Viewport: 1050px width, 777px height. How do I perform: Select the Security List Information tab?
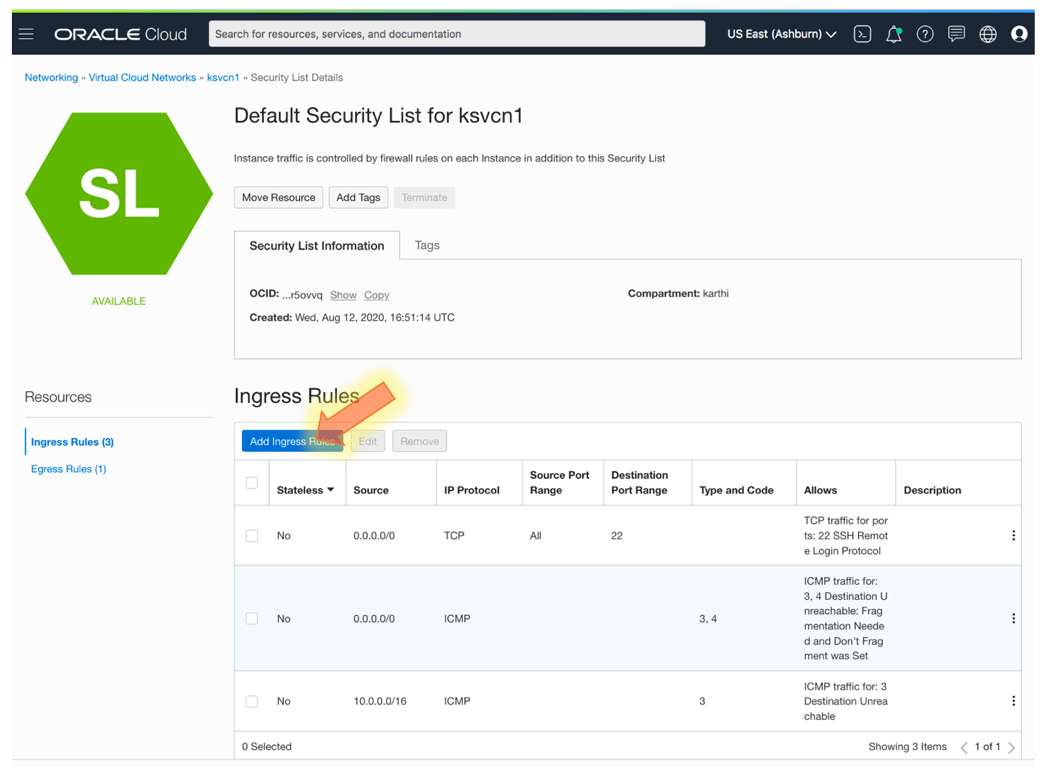(x=316, y=245)
